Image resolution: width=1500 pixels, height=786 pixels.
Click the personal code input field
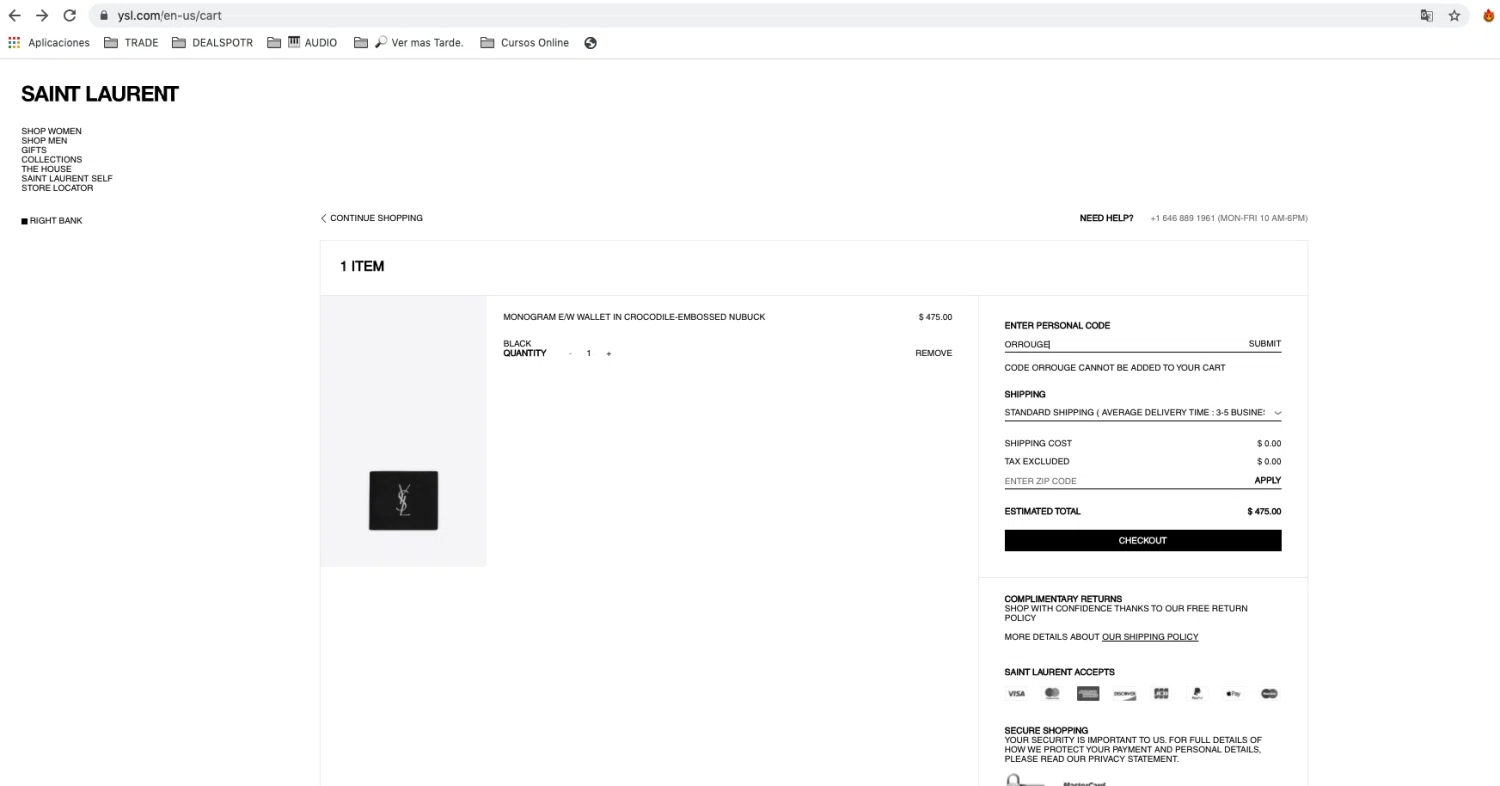click(x=1120, y=344)
